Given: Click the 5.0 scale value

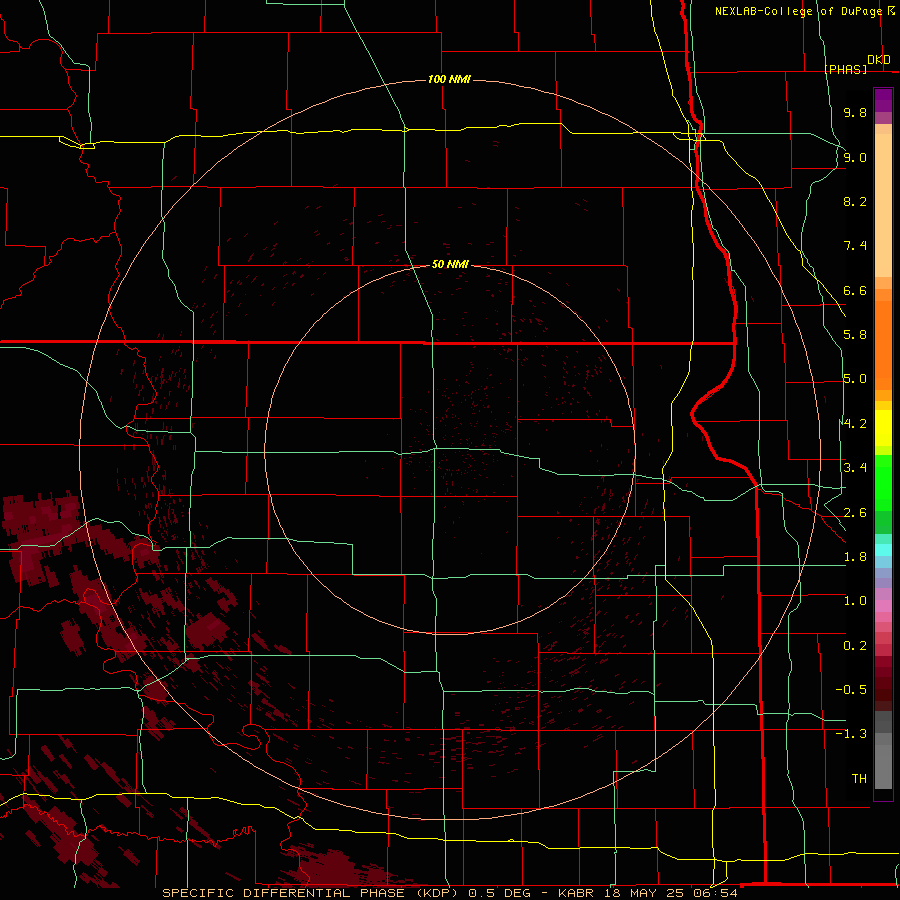Looking at the screenshot, I should [855, 379].
